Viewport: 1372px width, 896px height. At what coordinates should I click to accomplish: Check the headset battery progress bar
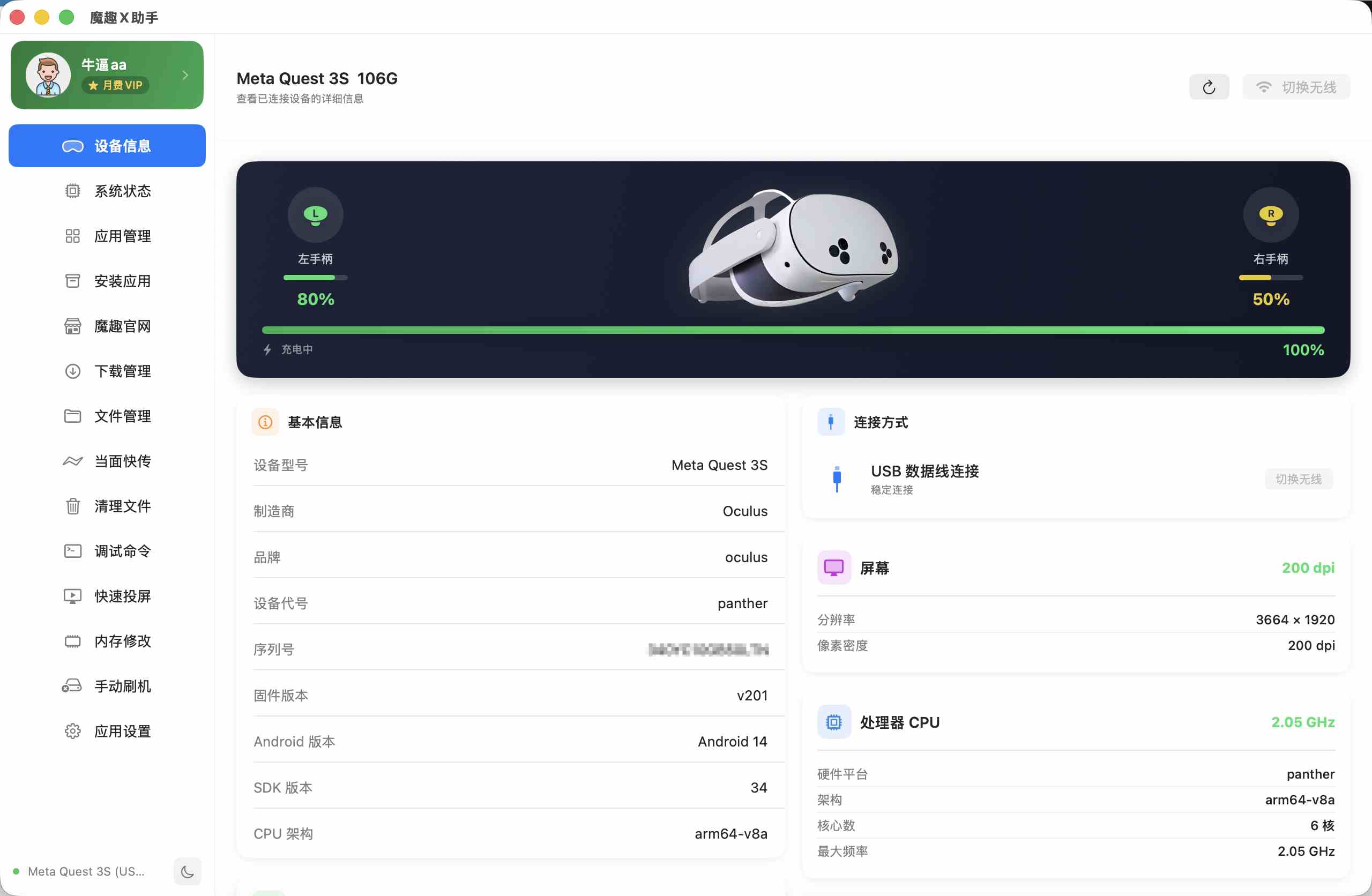click(794, 330)
